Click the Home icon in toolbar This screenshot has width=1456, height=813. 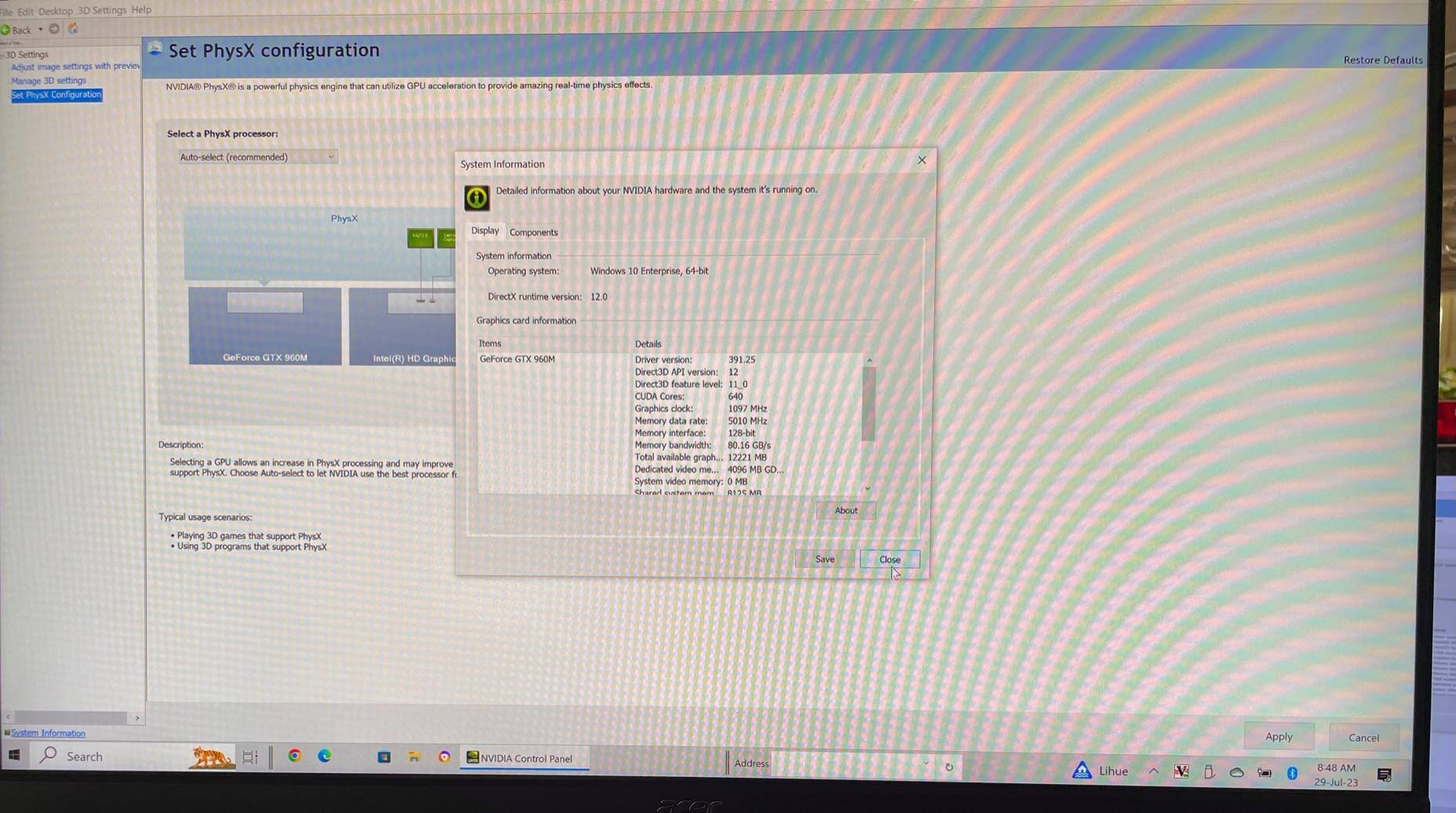(x=73, y=29)
